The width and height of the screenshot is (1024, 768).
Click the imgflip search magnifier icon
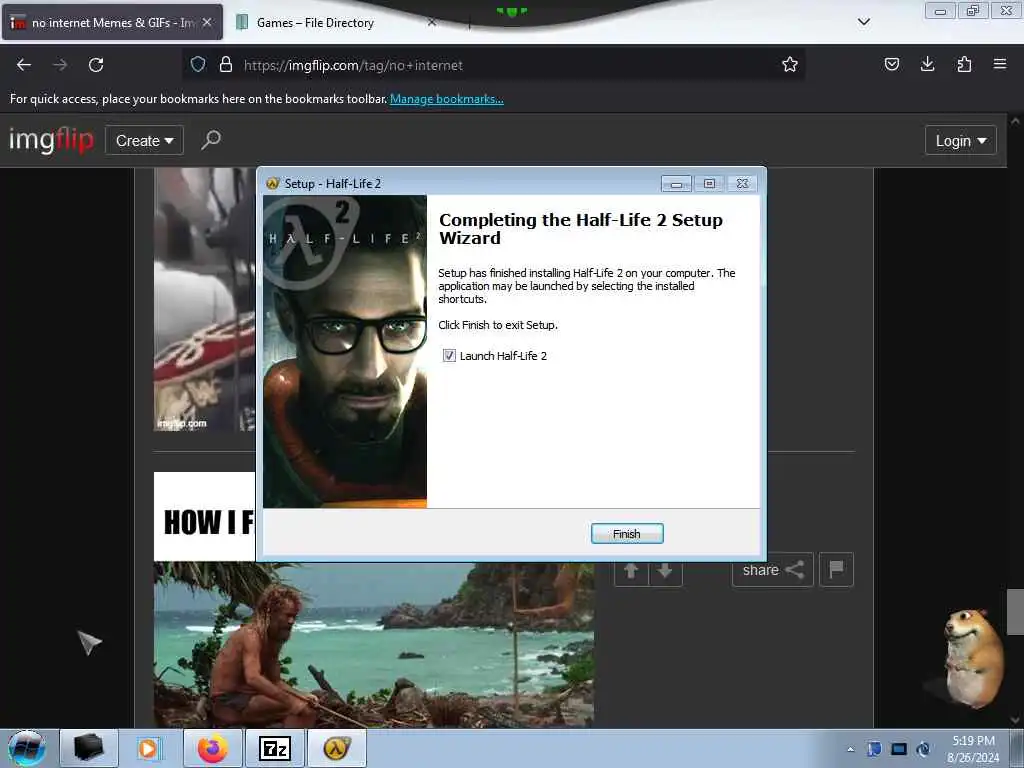point(210,140)
